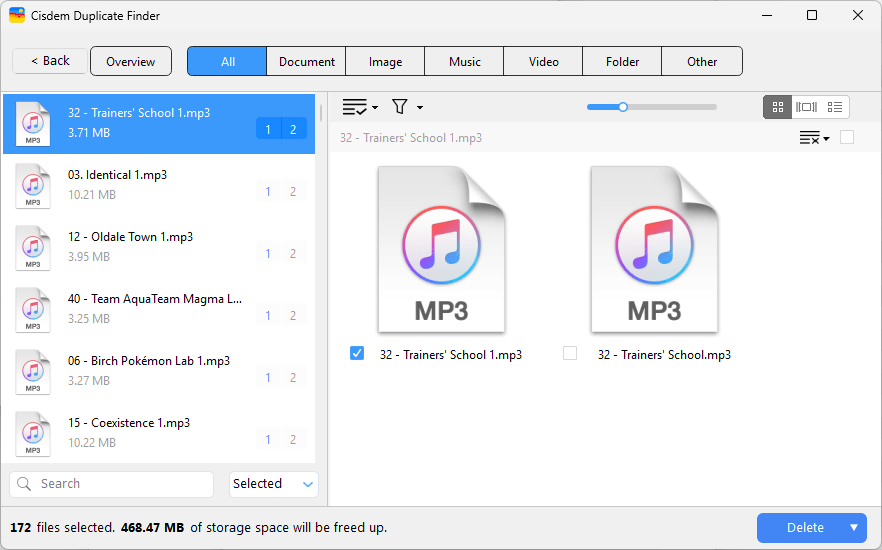Switch to side-by-side compare view
882x550 pixels.
click(806, 107)
